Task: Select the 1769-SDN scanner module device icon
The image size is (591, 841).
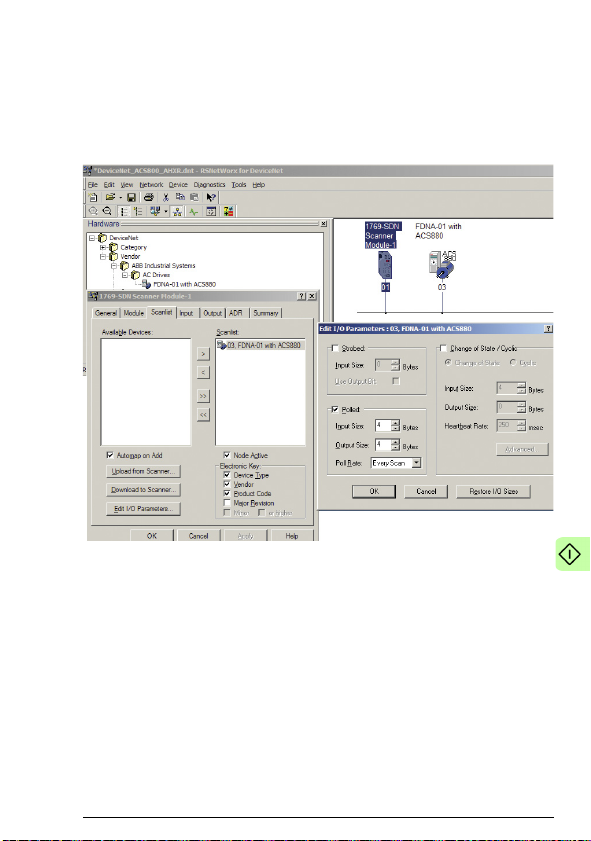Action: click(385, 265)
